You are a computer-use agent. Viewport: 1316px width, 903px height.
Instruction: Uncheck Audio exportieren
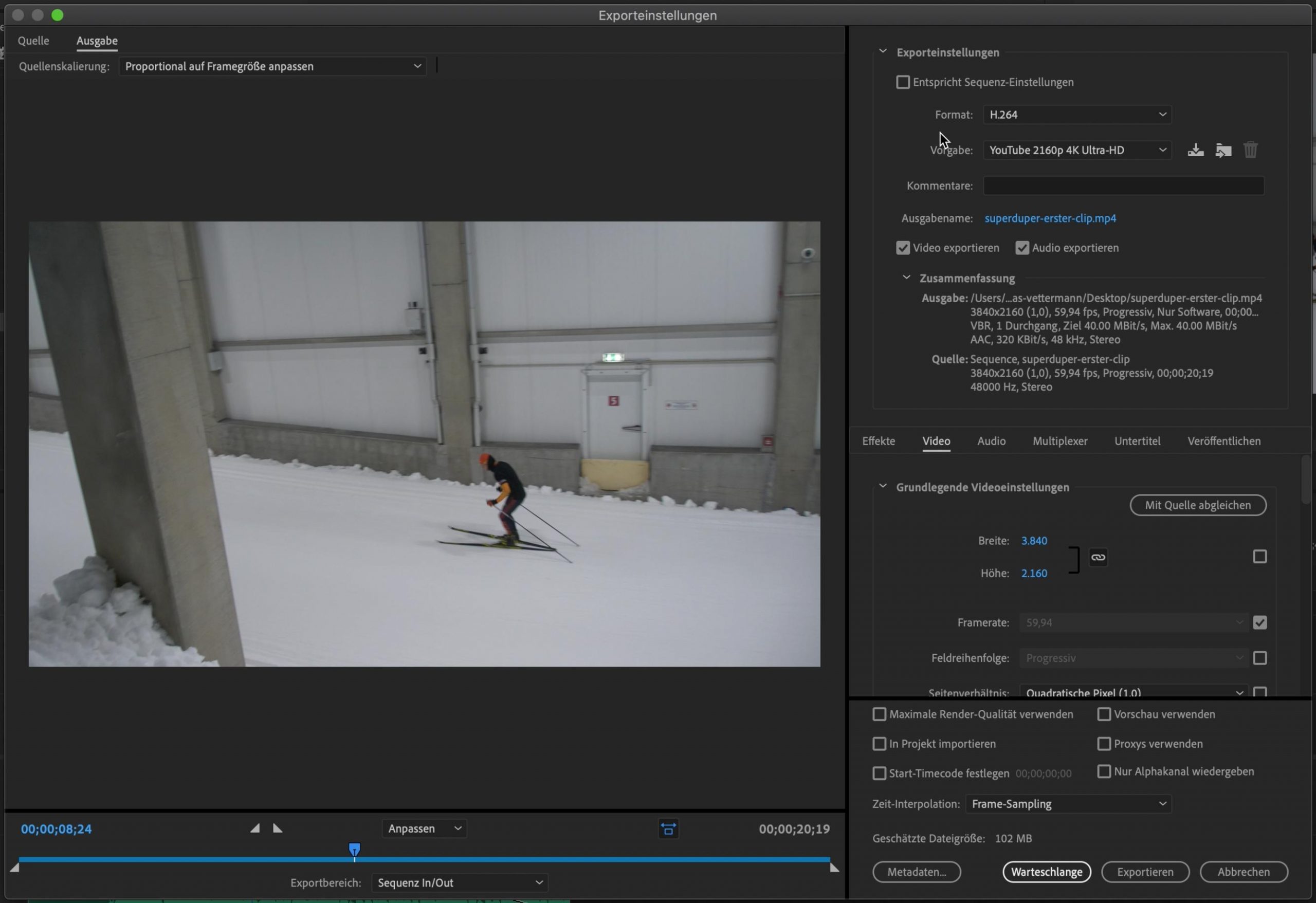point(1021,248)
